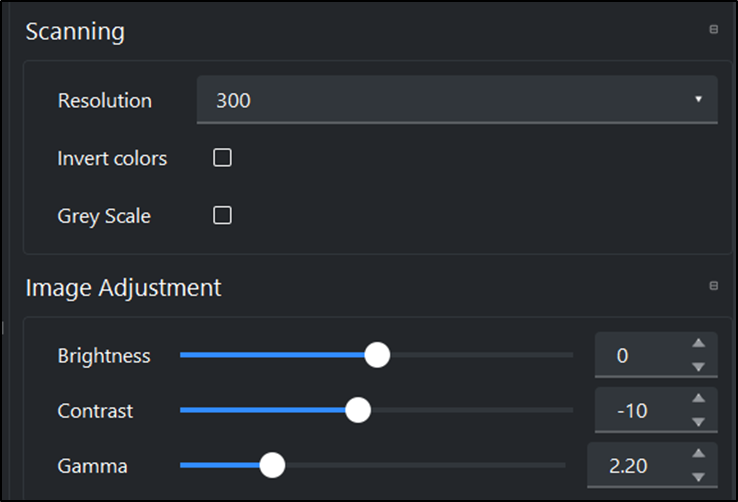Click the Brightness value field
Image resolution: width=738 pixels, height=502 pixels.
(x=640, y=356)
